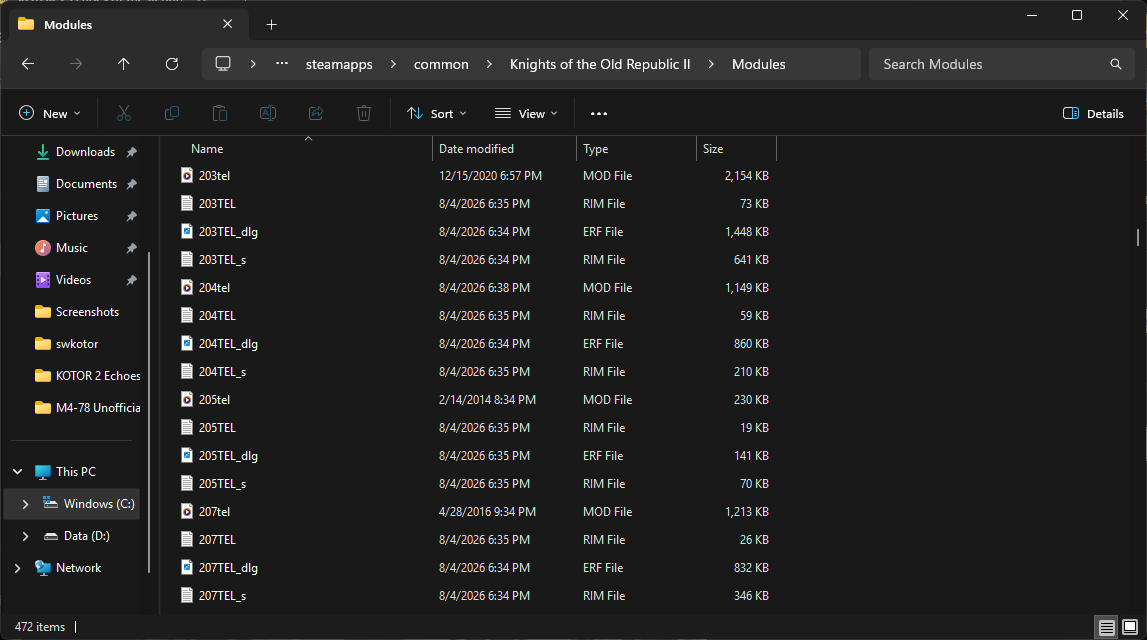Open a new tab with plus button
Viewport: 1147px width, 640px height.
click(271, 25)
